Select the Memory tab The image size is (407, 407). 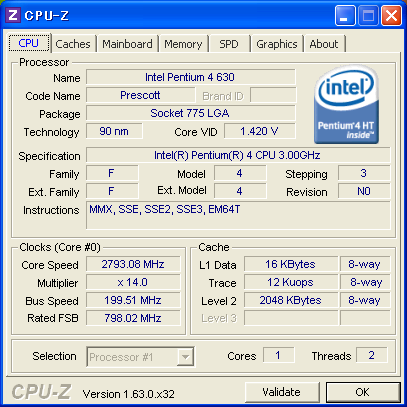click(183, 44)
